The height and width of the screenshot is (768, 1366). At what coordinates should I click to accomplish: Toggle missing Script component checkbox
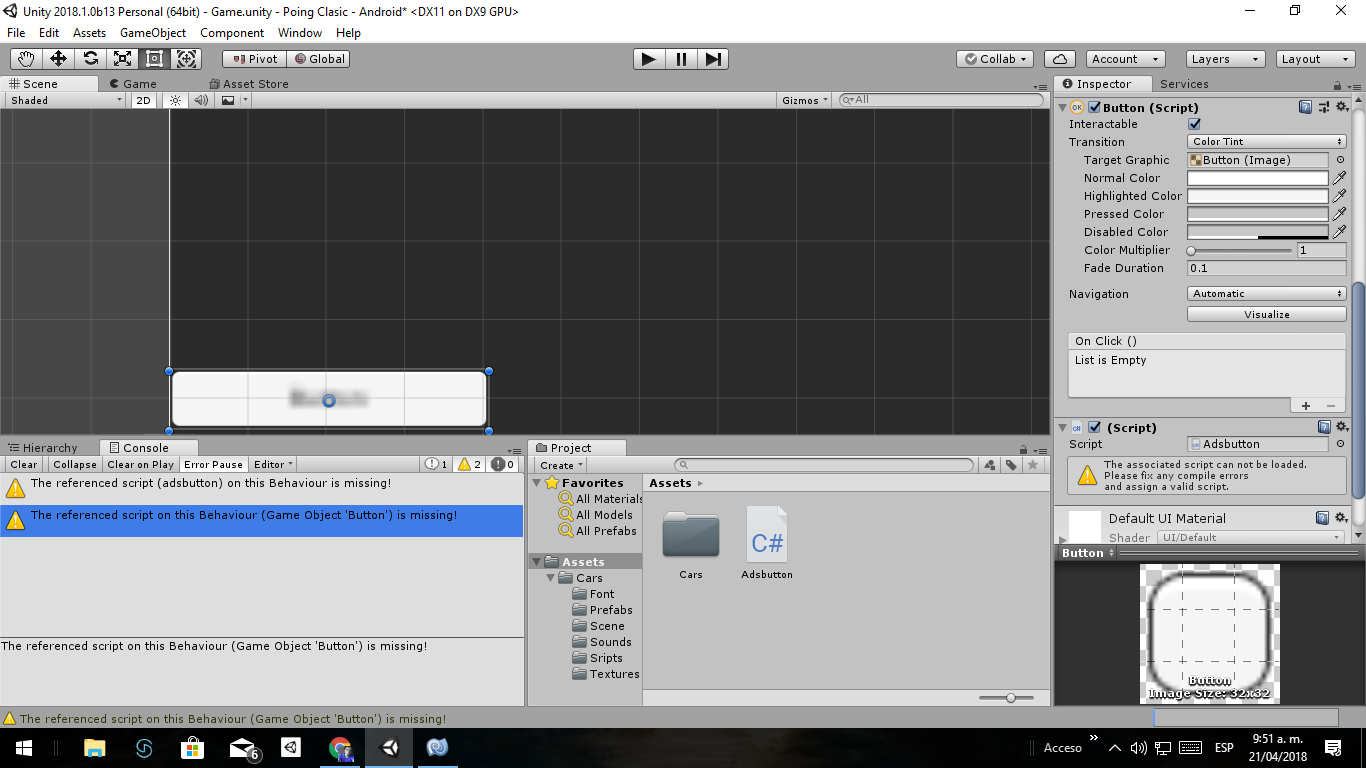(x=1094, y=427)
